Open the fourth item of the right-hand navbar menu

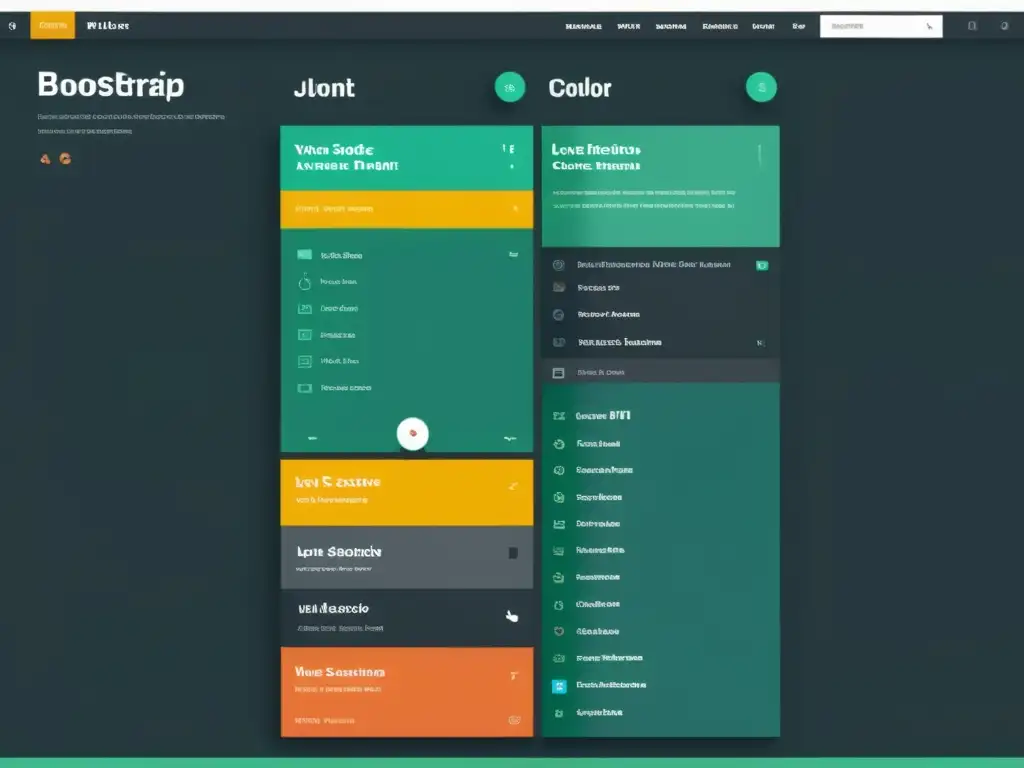coord(720,26)
